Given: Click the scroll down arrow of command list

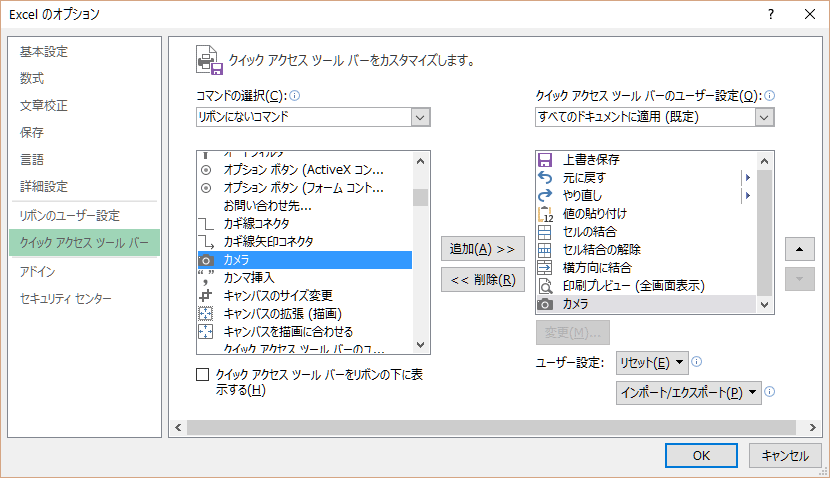Looking at the screenshot, I should [420, 345].
